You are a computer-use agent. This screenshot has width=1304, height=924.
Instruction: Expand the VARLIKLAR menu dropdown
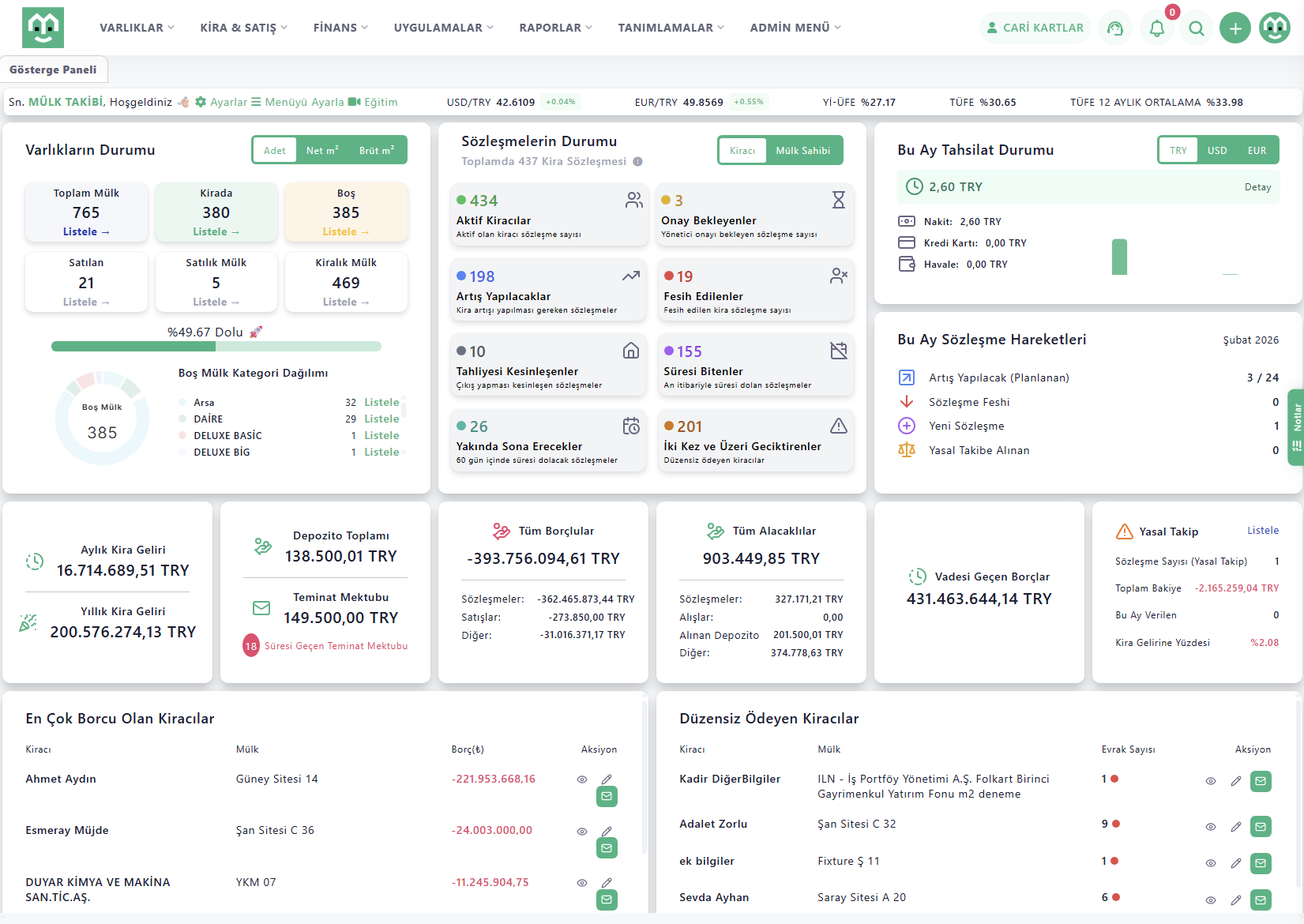(x=137, y=28)
